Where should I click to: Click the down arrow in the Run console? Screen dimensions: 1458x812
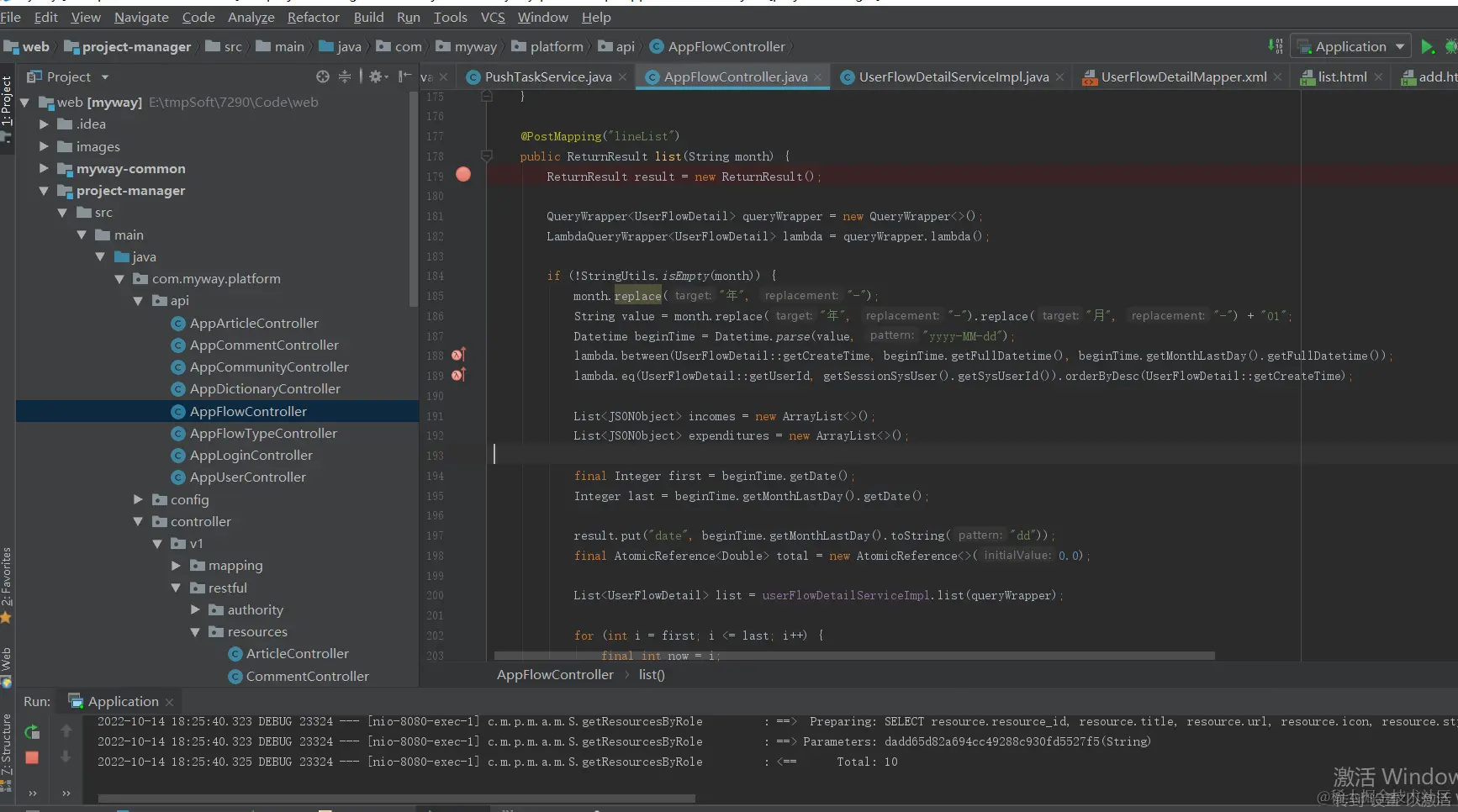click(66, 757)
